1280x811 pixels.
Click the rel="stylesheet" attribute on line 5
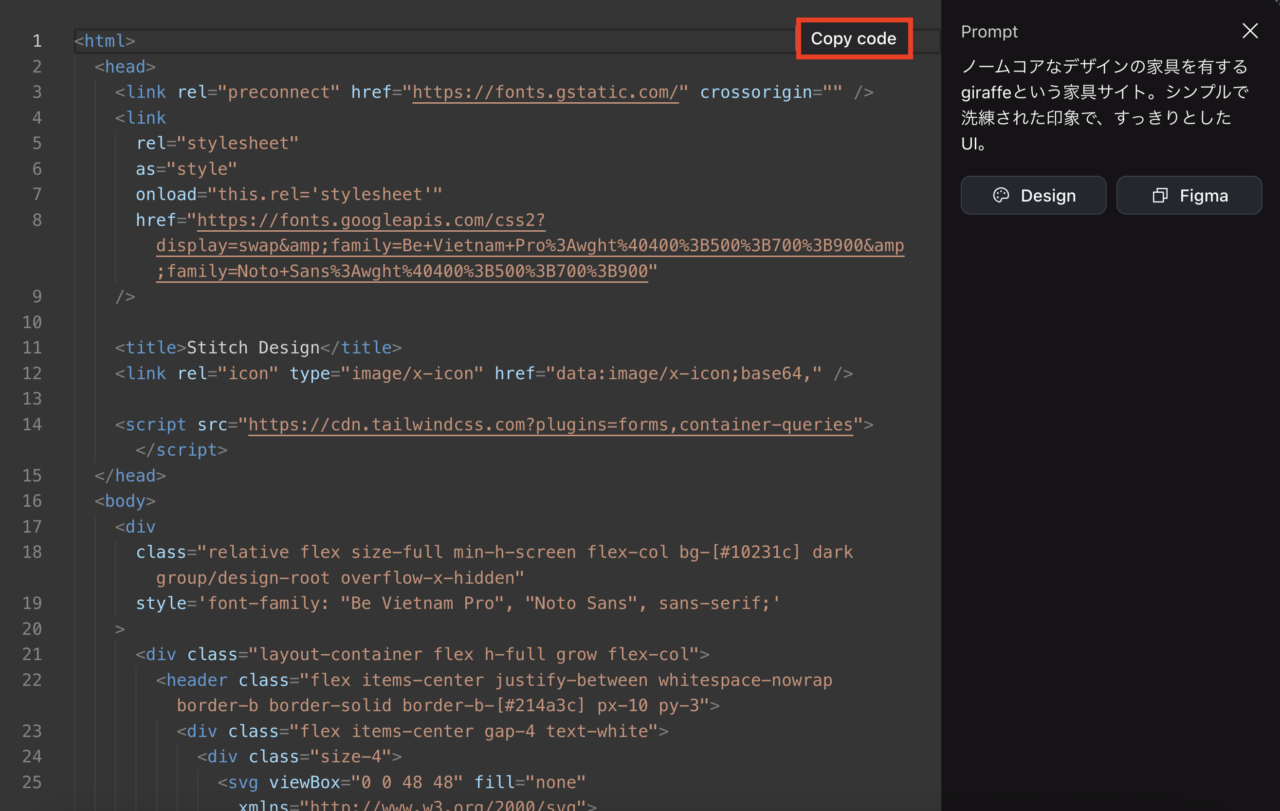217,143
